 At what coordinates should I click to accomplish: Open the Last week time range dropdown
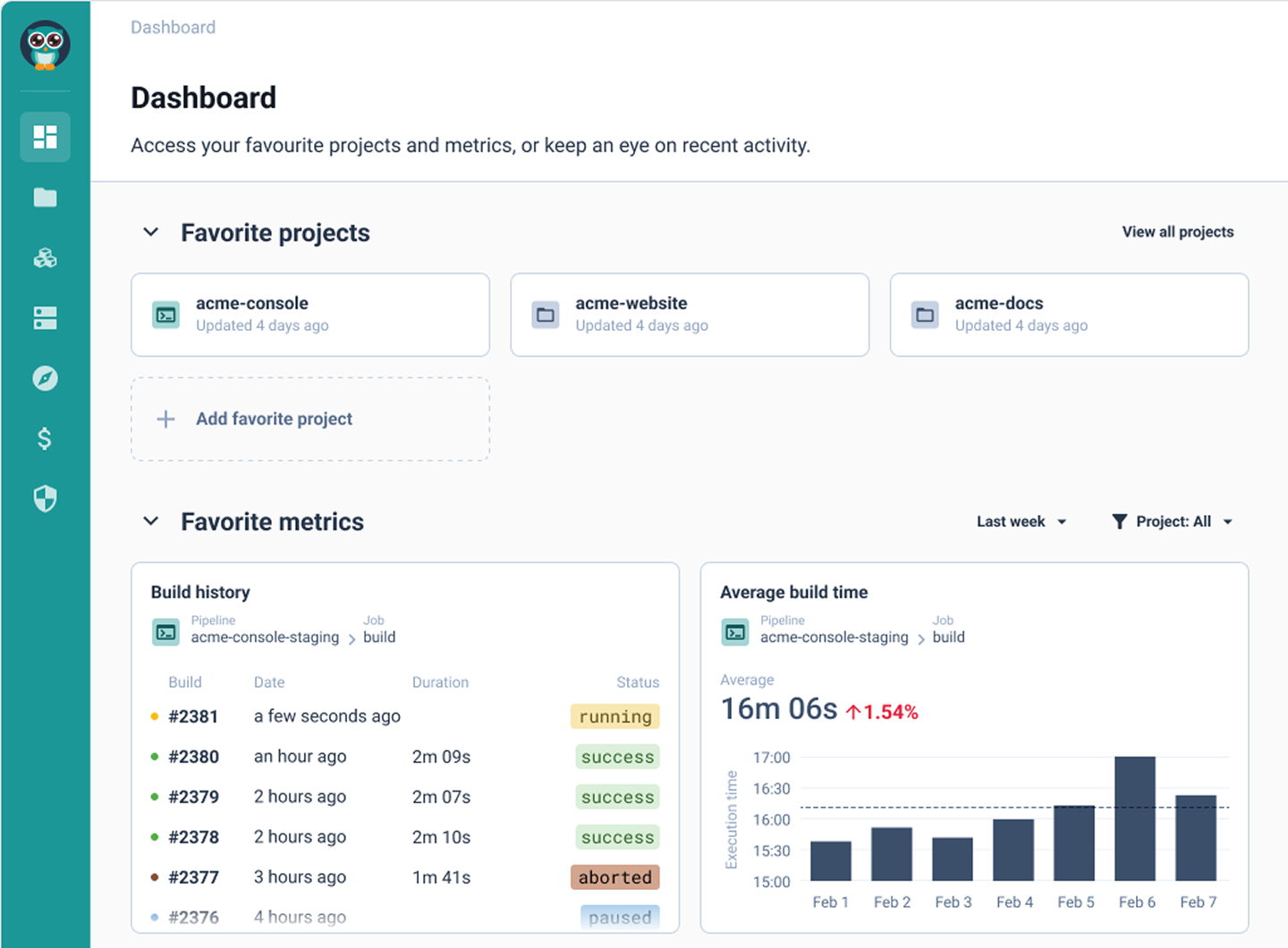click(1021, 521)
